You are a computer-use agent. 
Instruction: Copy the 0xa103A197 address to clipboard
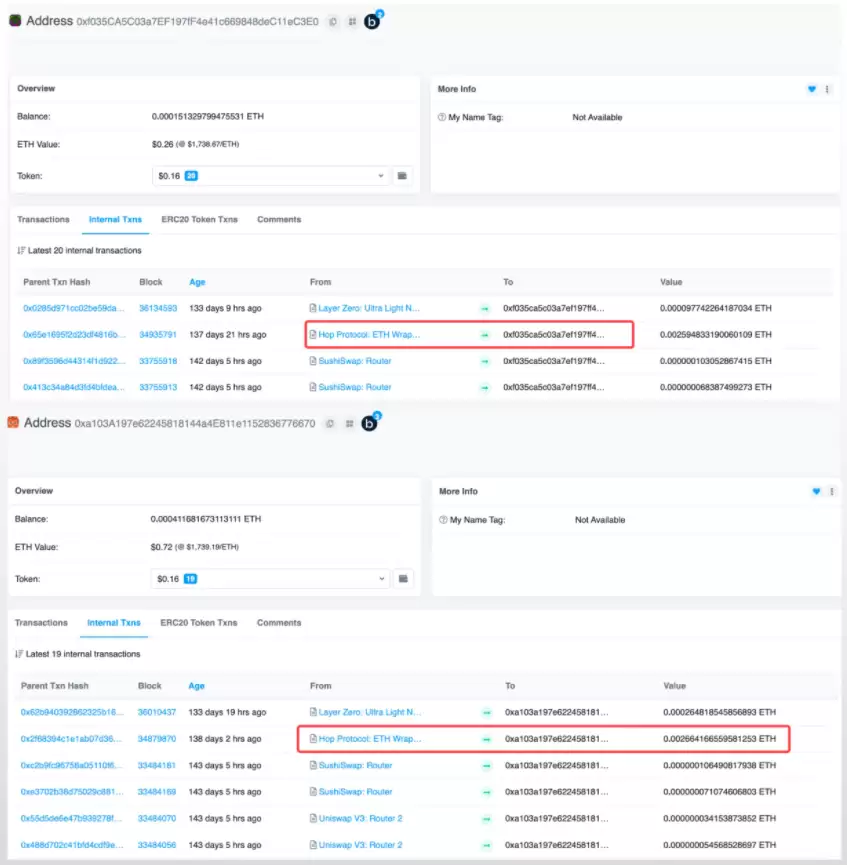click(x=330, y=423)
